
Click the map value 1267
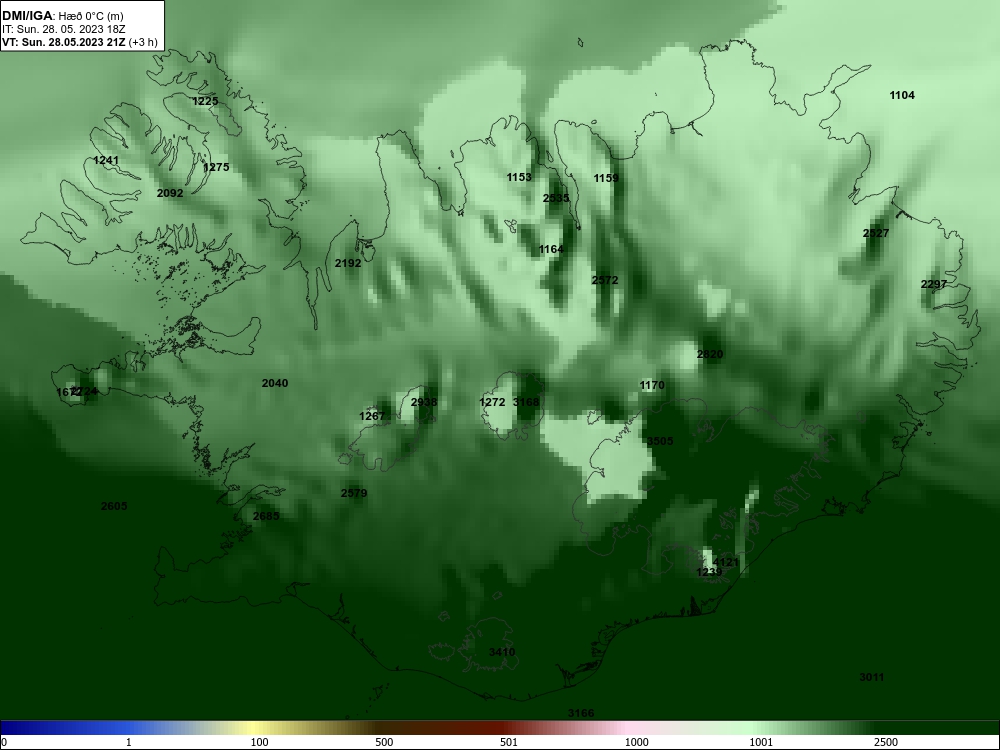point(372,416)
